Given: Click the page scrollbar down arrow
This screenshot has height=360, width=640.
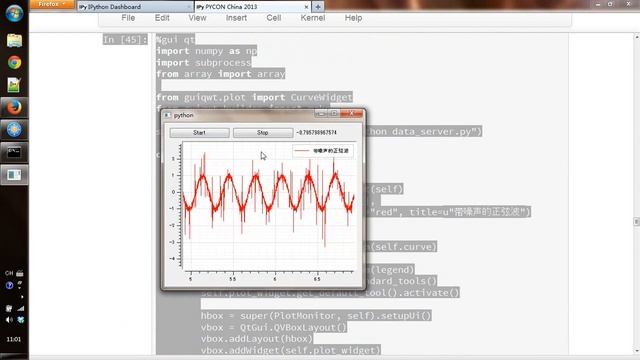Looking at the screenshot, I should 637,351.
